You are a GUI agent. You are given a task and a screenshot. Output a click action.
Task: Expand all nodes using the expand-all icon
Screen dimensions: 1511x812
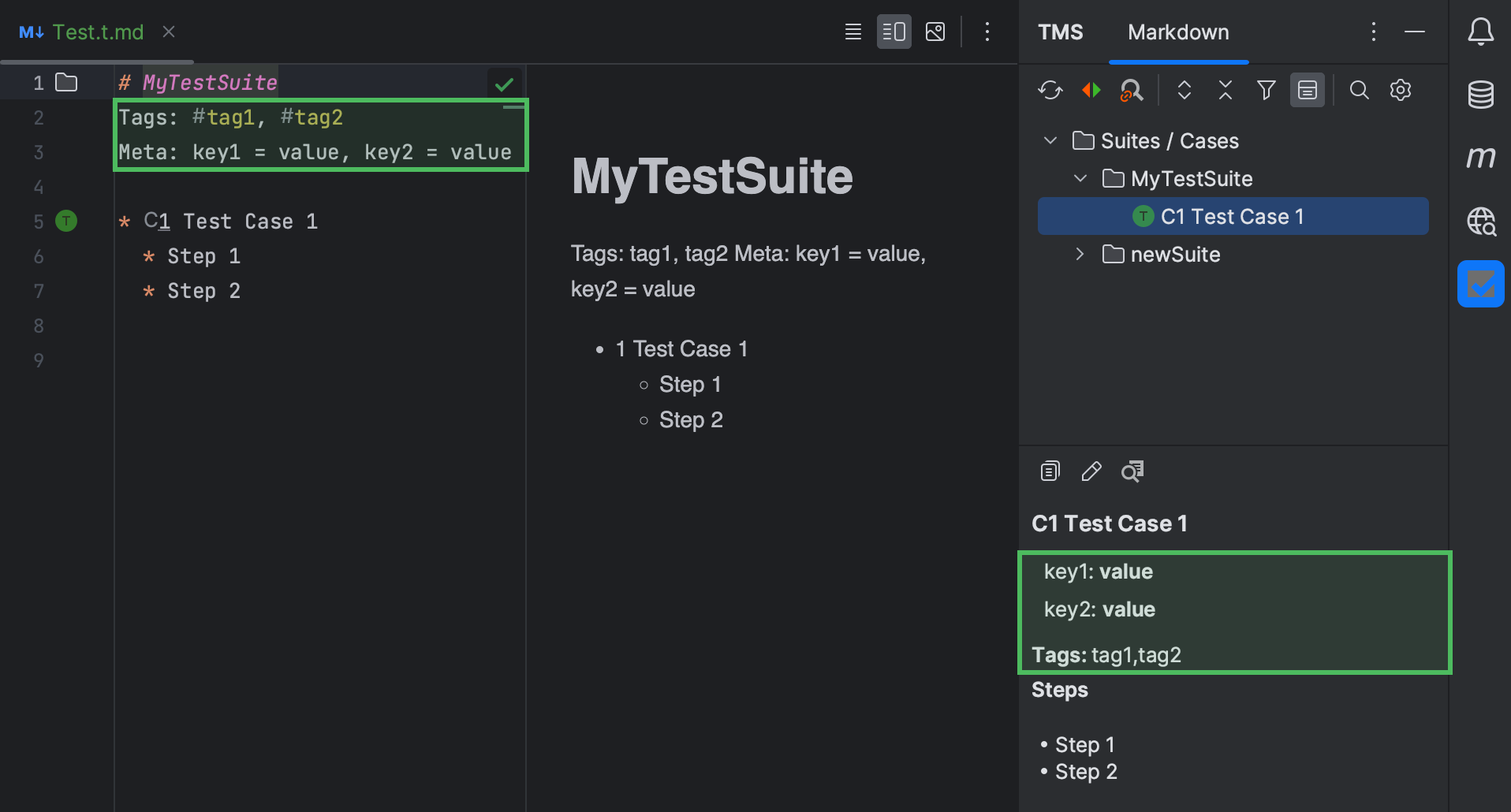pyautogui.click(x=1184, y=90)
